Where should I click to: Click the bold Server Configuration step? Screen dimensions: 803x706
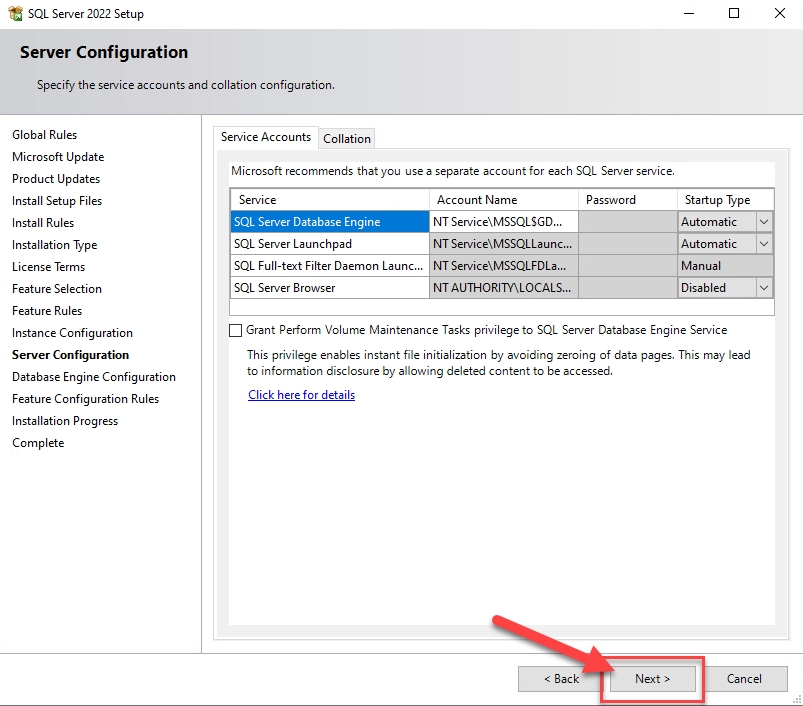(x=70, y=355)
